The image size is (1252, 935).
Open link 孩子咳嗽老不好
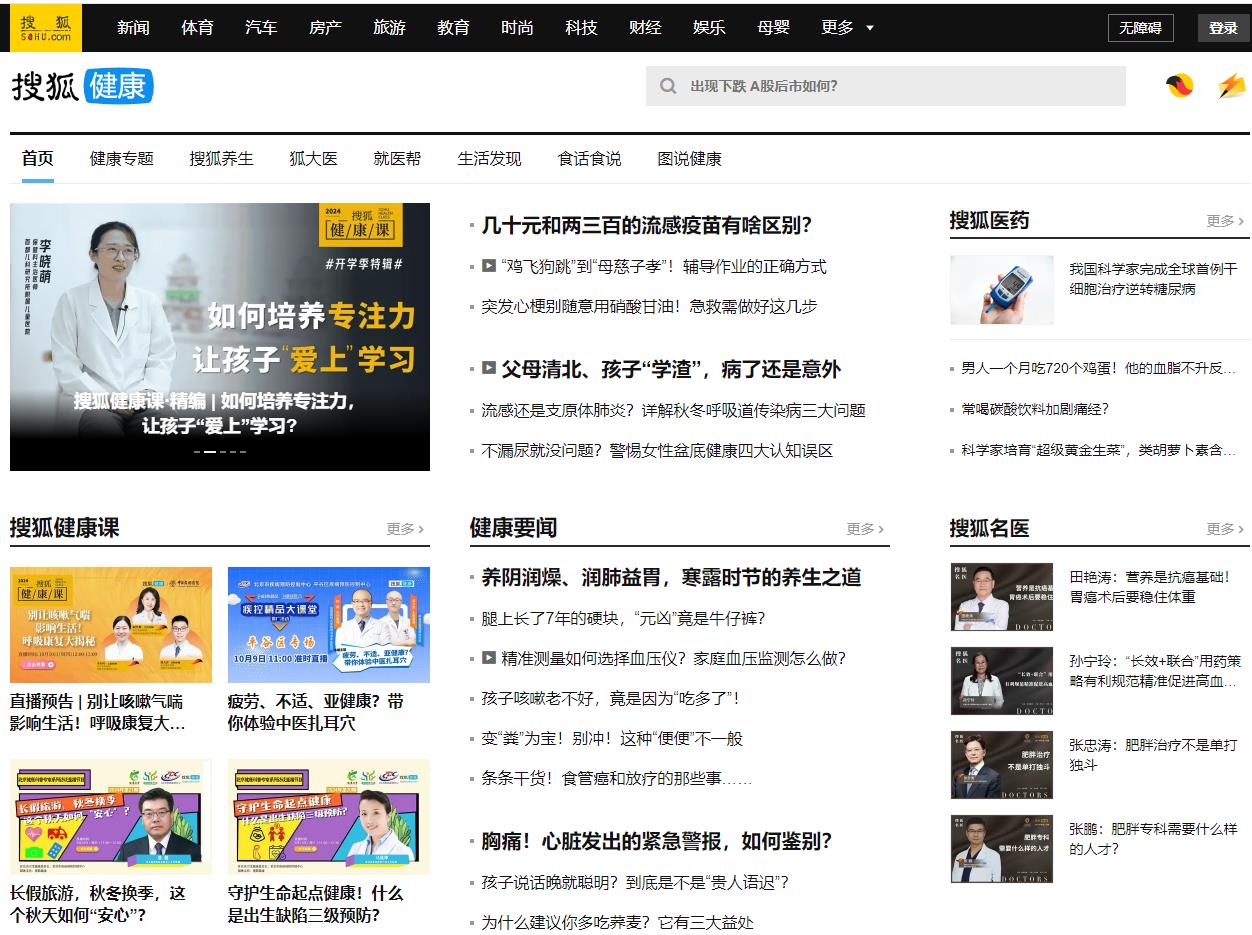pos(611,699)
